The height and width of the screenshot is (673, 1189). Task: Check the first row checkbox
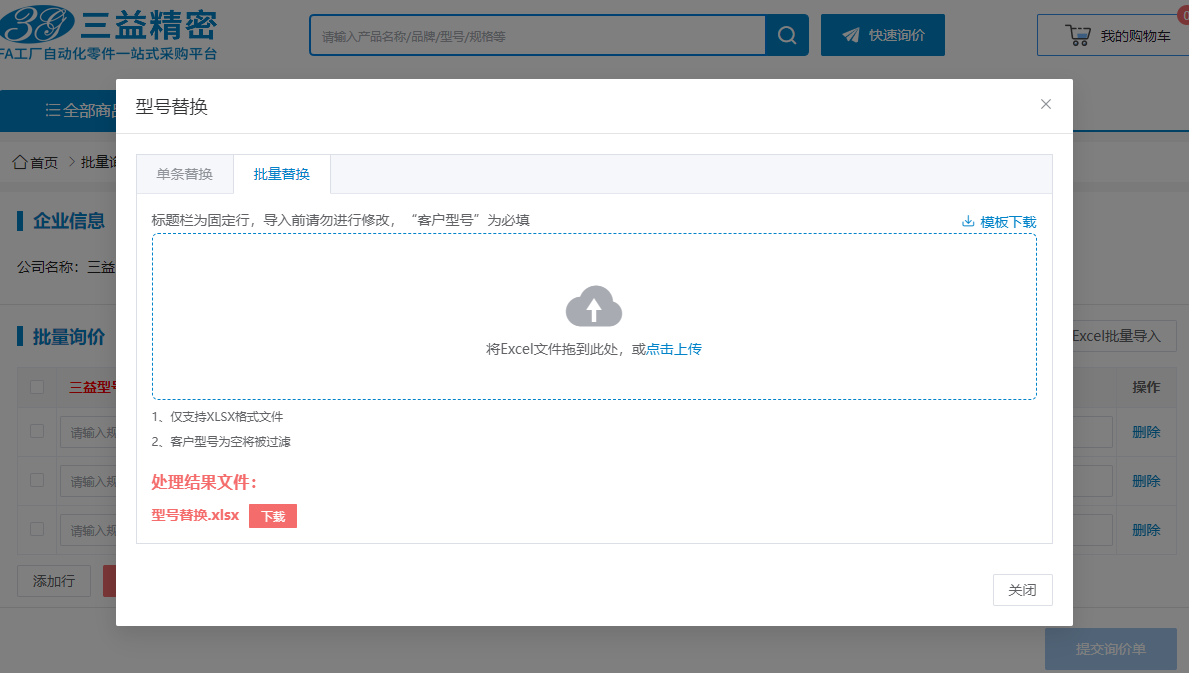click(36, 431)
